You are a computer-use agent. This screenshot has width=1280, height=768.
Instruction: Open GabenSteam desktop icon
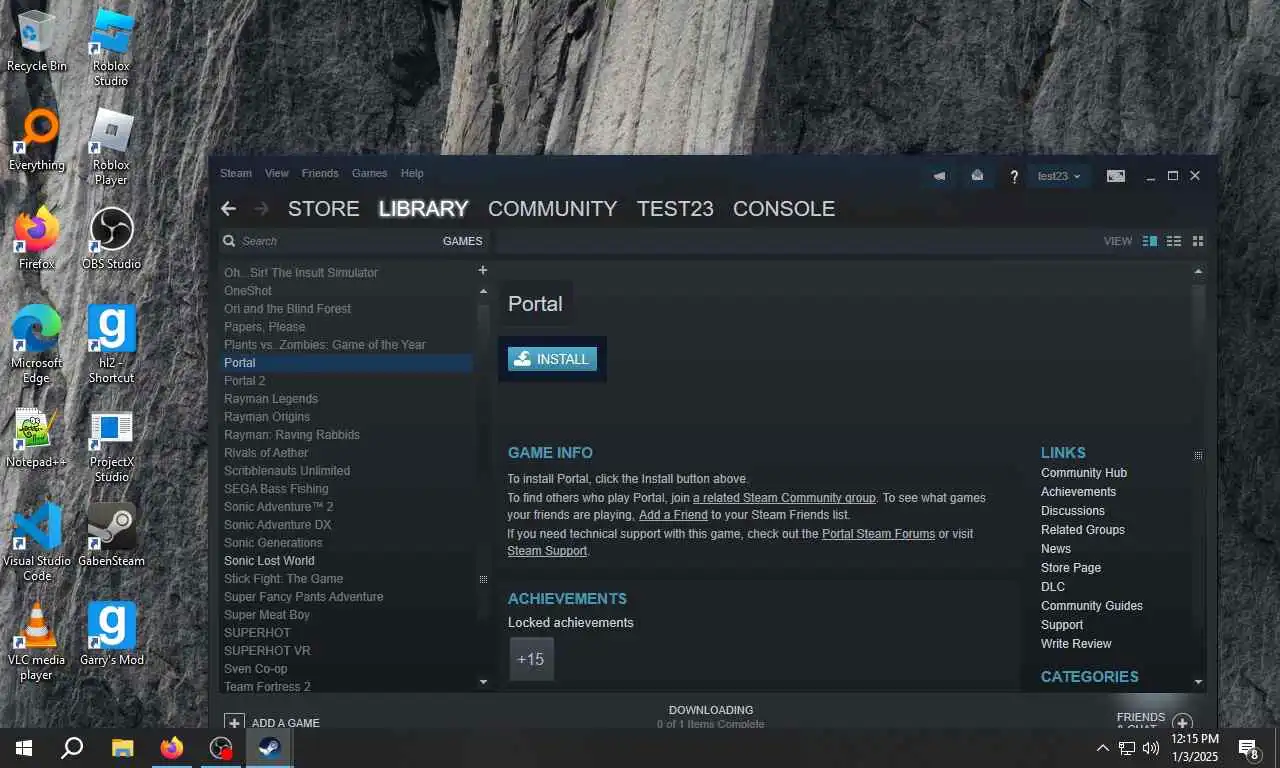[111, 536]
